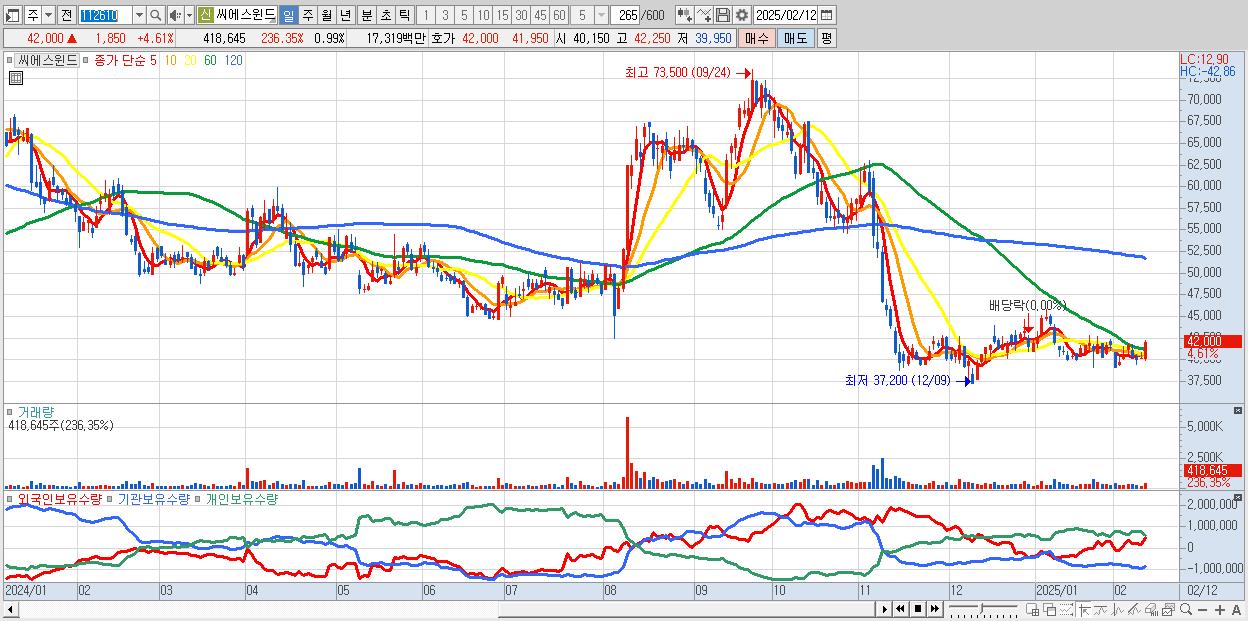The image size is (1248, 621).
Task: Click the 개인보유수량 legend label
Action: pos(241,498)
